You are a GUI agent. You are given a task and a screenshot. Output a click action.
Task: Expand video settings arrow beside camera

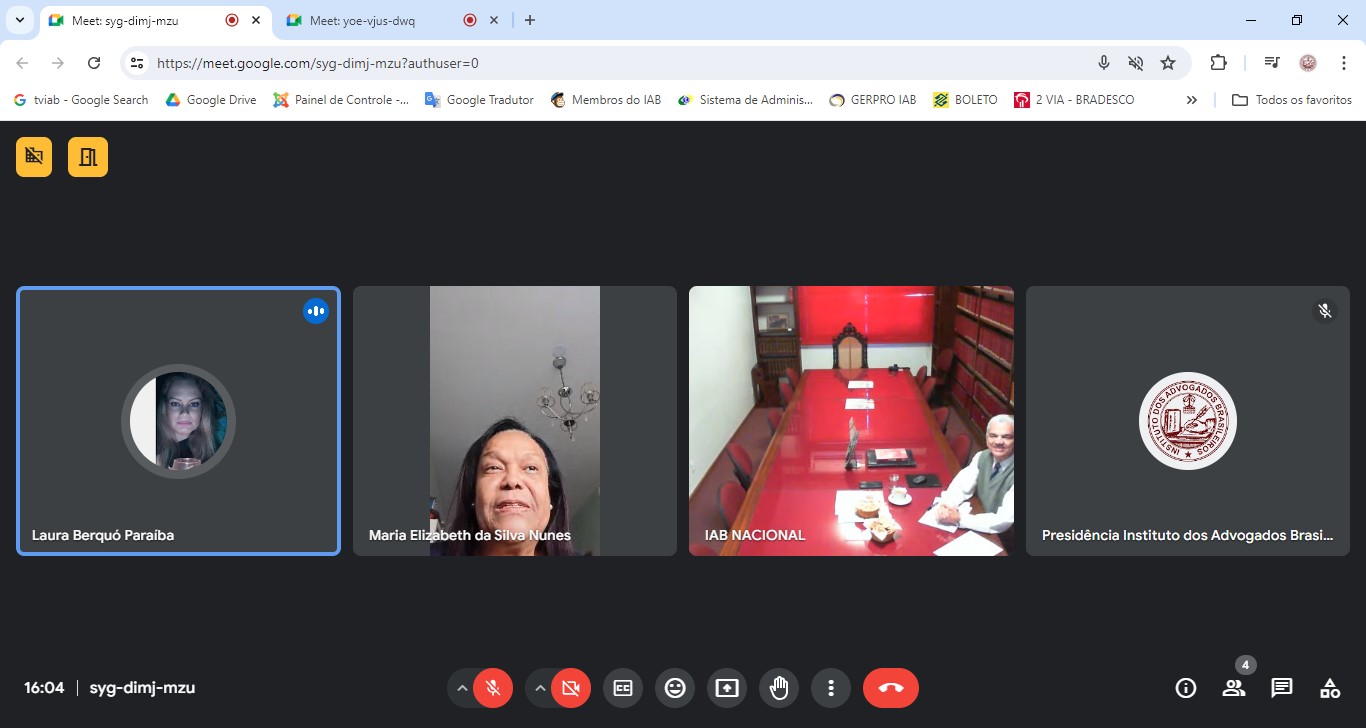[x=540, y=688]
